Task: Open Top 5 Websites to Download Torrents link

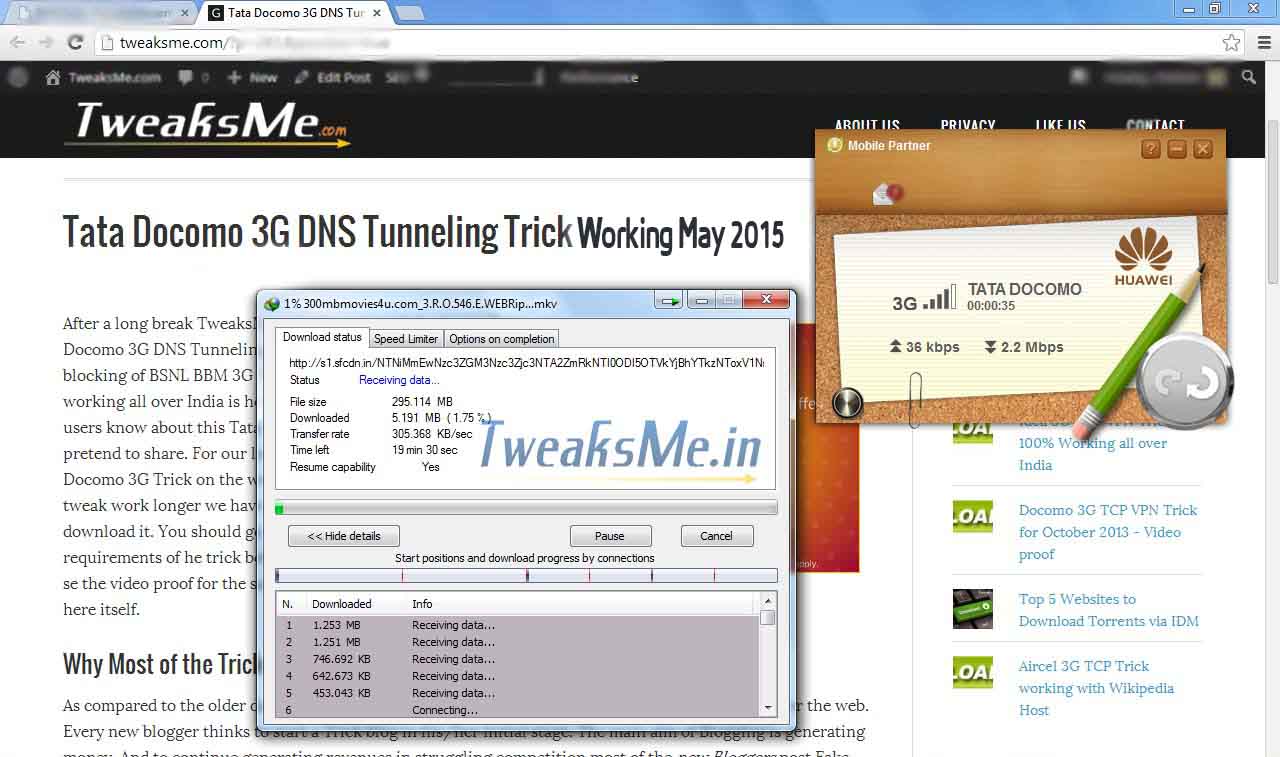Action: [x=1109, y=610]
